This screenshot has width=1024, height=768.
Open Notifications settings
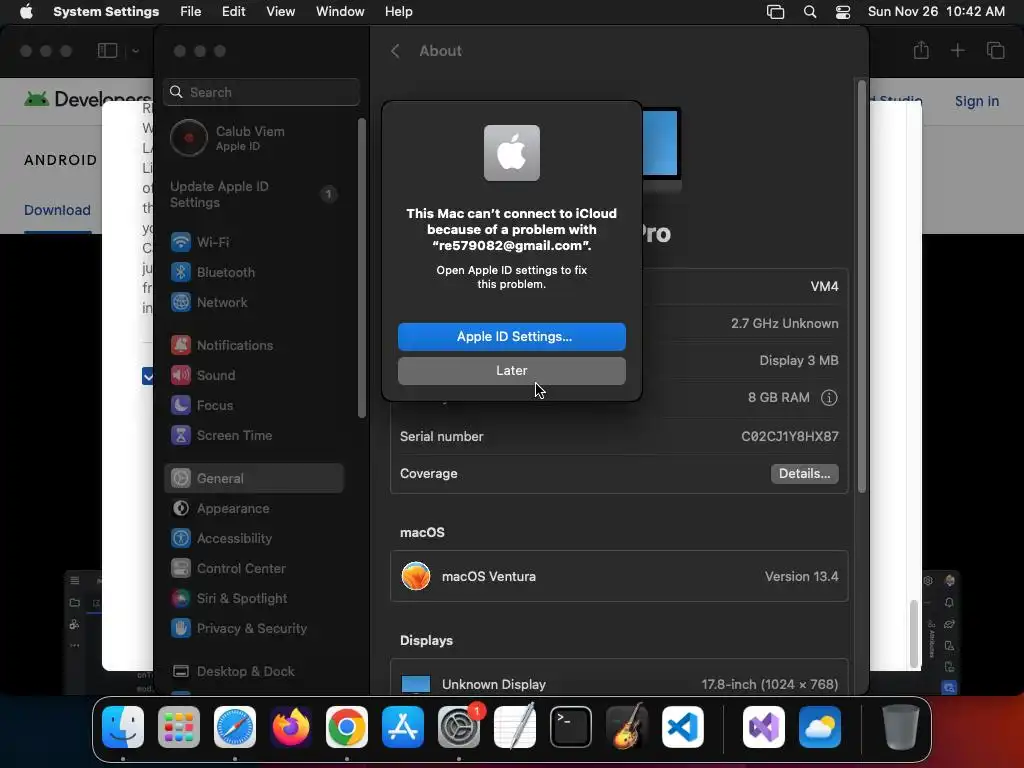tap(255, 345)
